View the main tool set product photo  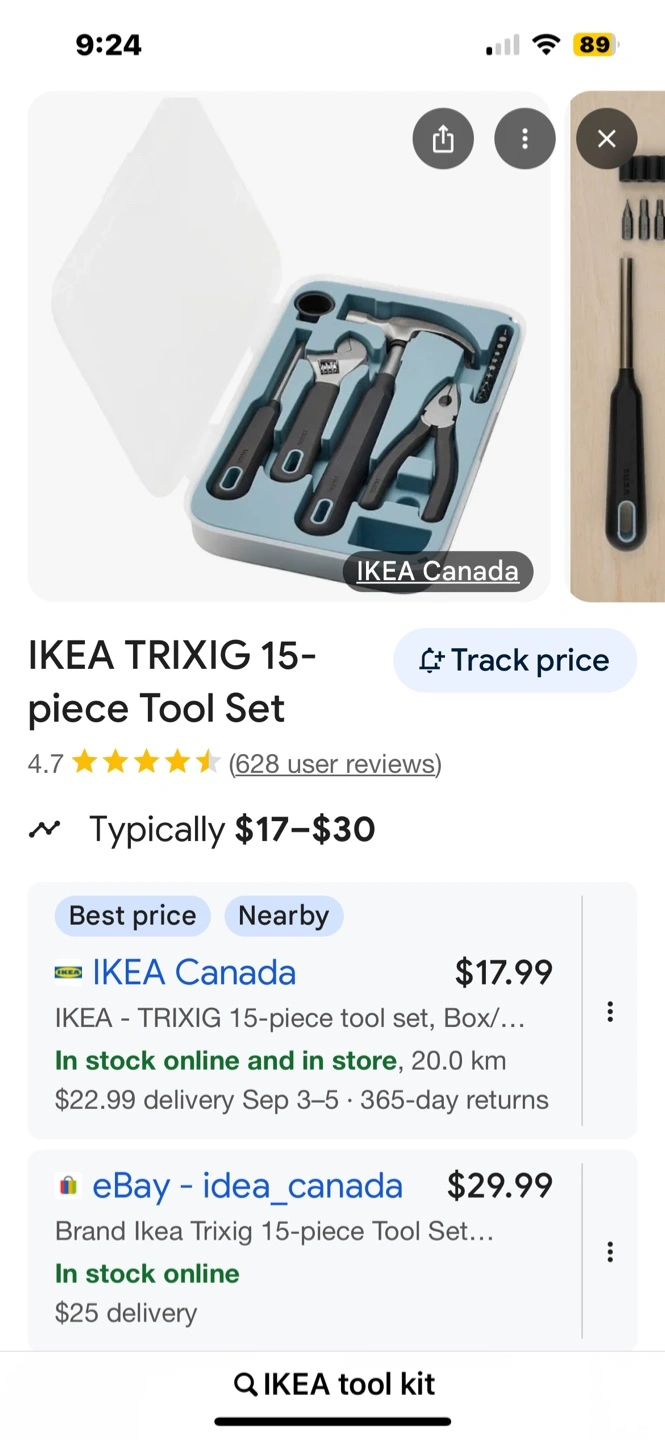click(x=288, y=346)
